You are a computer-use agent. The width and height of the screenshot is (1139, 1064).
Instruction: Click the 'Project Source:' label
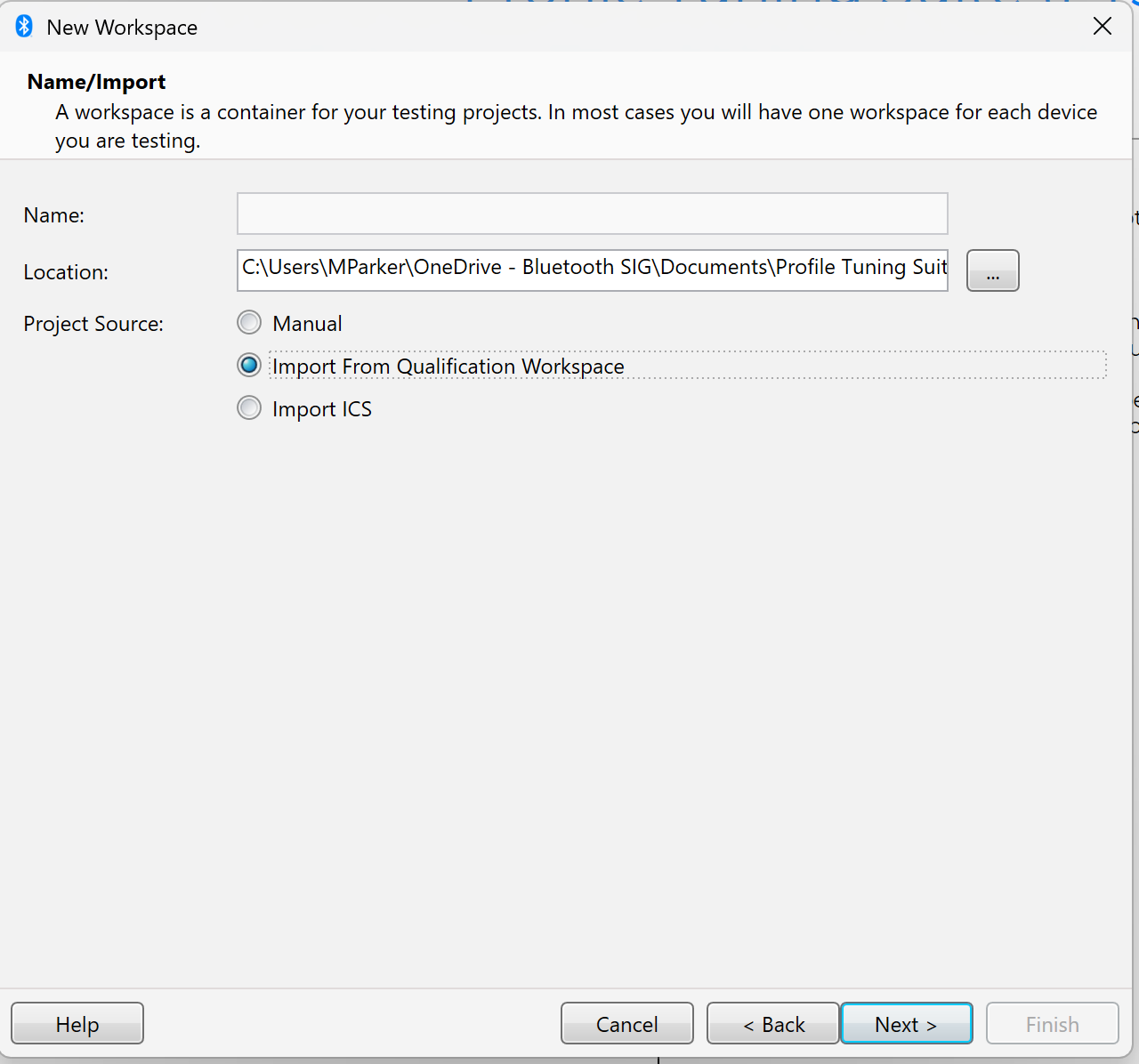[93, 324]
